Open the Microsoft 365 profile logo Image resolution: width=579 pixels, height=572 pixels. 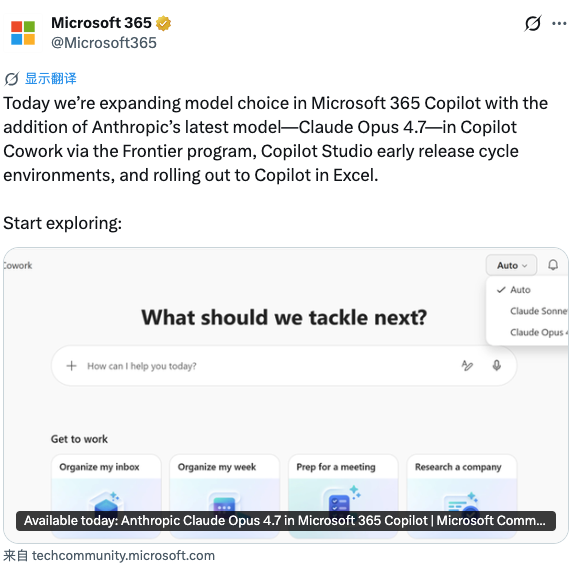pyautogui.click(x=23, y=33)
